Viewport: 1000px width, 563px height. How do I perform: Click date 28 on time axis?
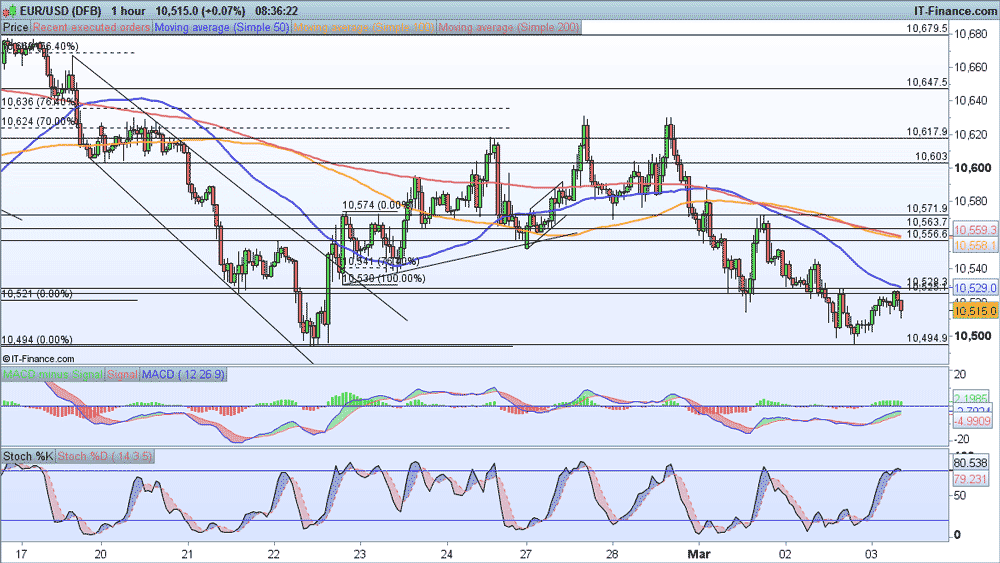tap(613, 553)
